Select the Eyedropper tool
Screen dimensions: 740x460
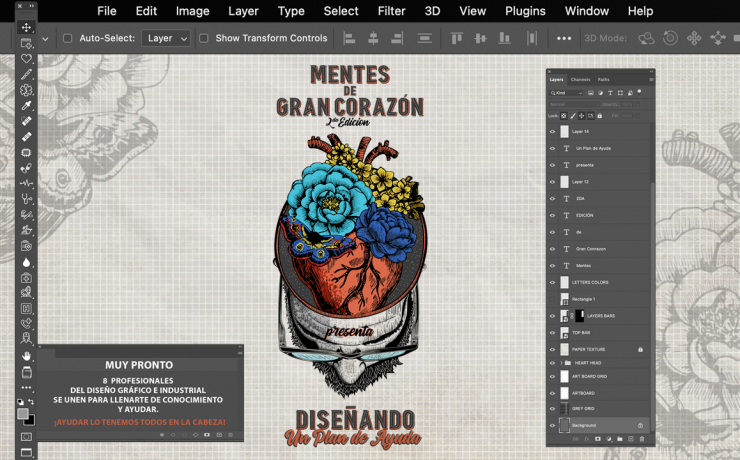26,105
